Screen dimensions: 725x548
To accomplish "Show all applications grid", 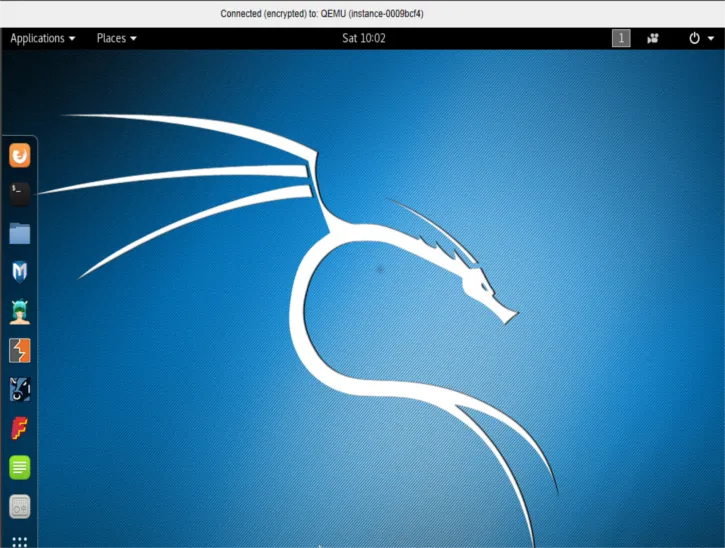I will click(19, 542).
